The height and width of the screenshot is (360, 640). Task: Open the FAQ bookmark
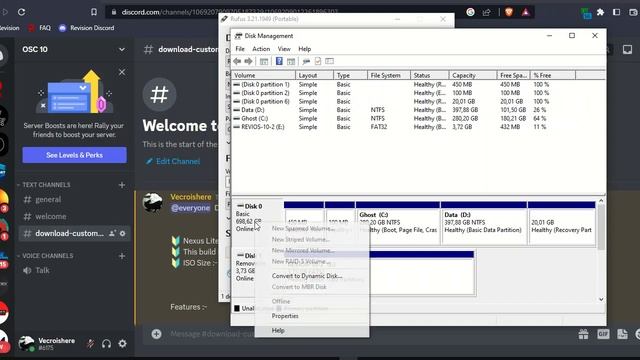point(40,28)
